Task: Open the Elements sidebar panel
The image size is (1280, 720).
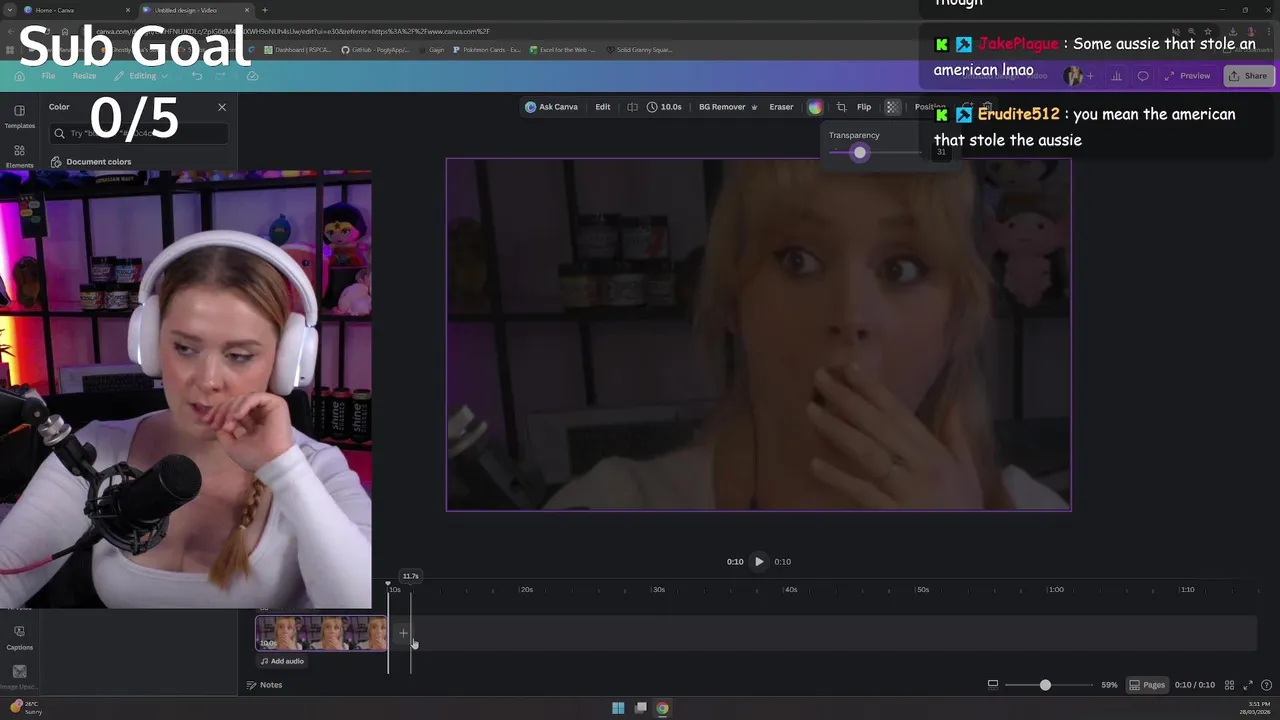Action: (19, 156)
